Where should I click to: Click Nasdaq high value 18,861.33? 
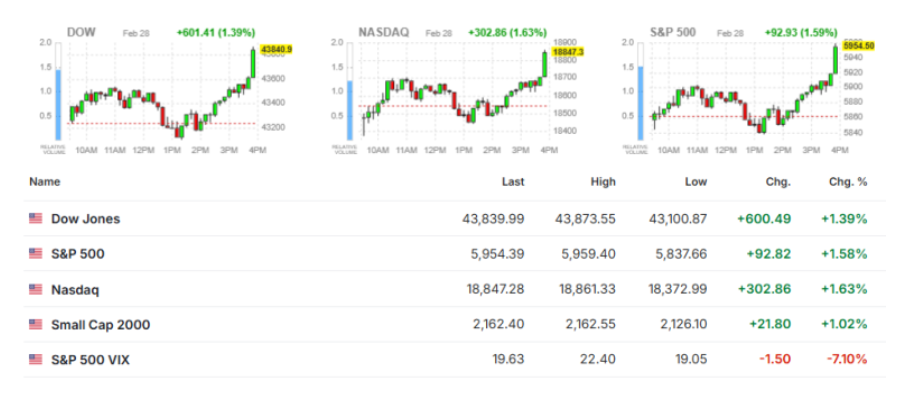point(585,290)
